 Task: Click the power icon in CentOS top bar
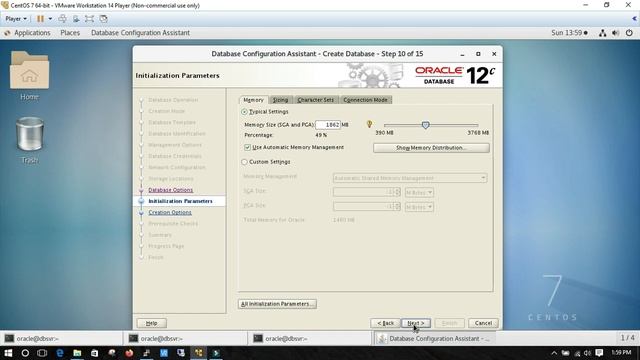[x=629, y=33]
